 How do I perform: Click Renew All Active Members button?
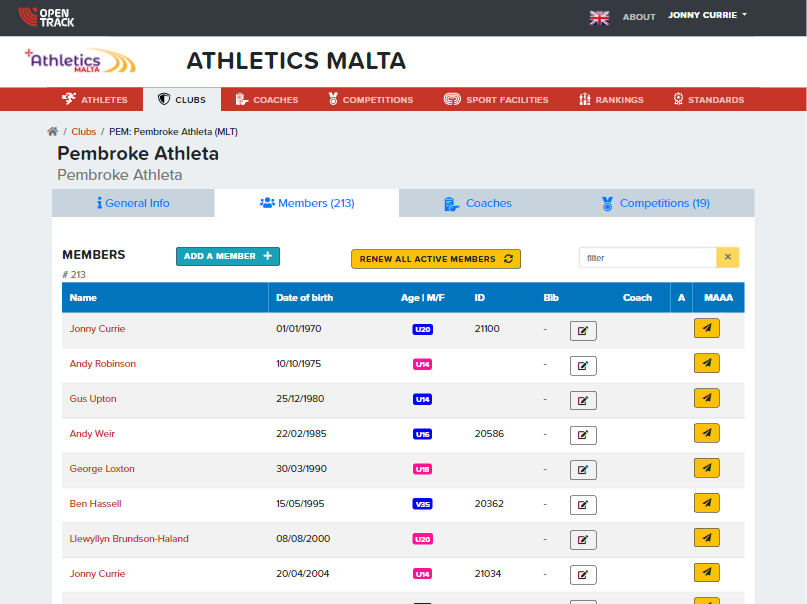pos(436,259)
